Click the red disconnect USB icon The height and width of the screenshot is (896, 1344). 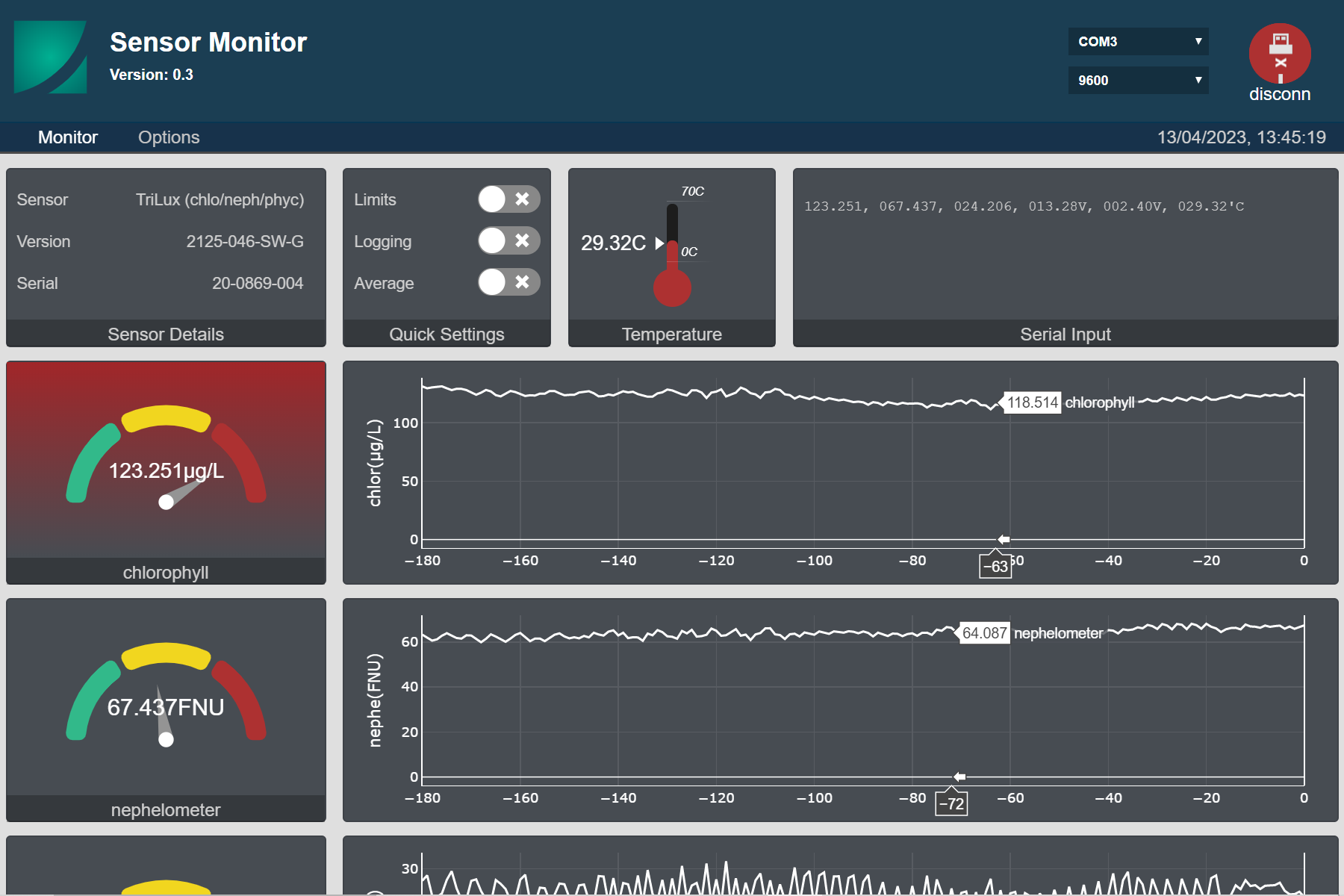click(x=1280, y=54)
